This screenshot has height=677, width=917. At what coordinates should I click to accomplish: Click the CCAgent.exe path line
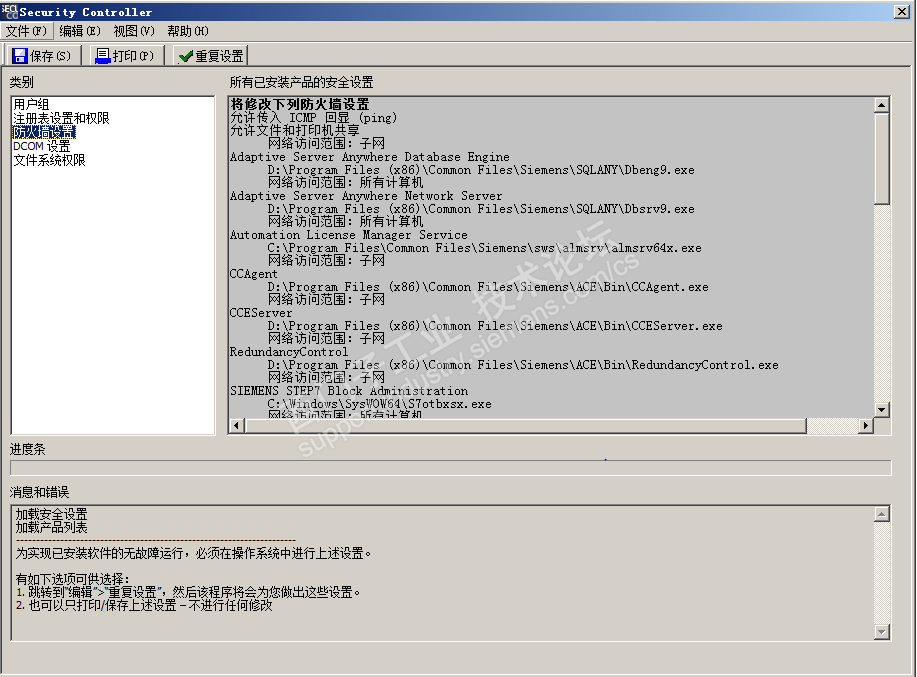tap(488, 286)
